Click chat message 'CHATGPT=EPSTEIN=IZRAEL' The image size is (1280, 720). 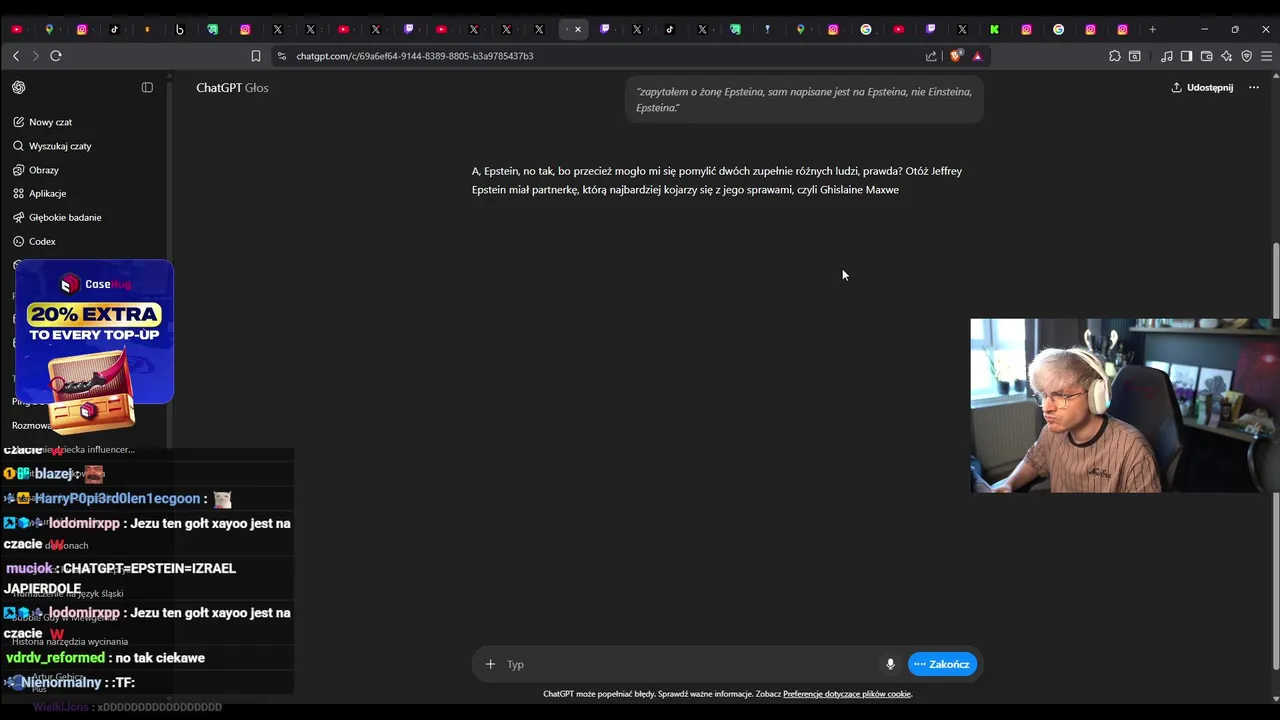pyautogui.click(x=149, y=568)
